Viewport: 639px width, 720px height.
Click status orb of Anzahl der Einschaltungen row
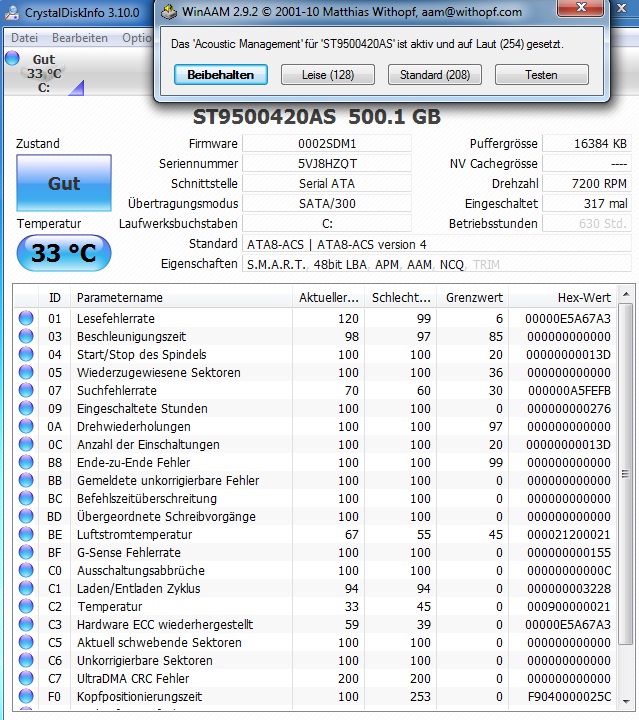[26, 444]
